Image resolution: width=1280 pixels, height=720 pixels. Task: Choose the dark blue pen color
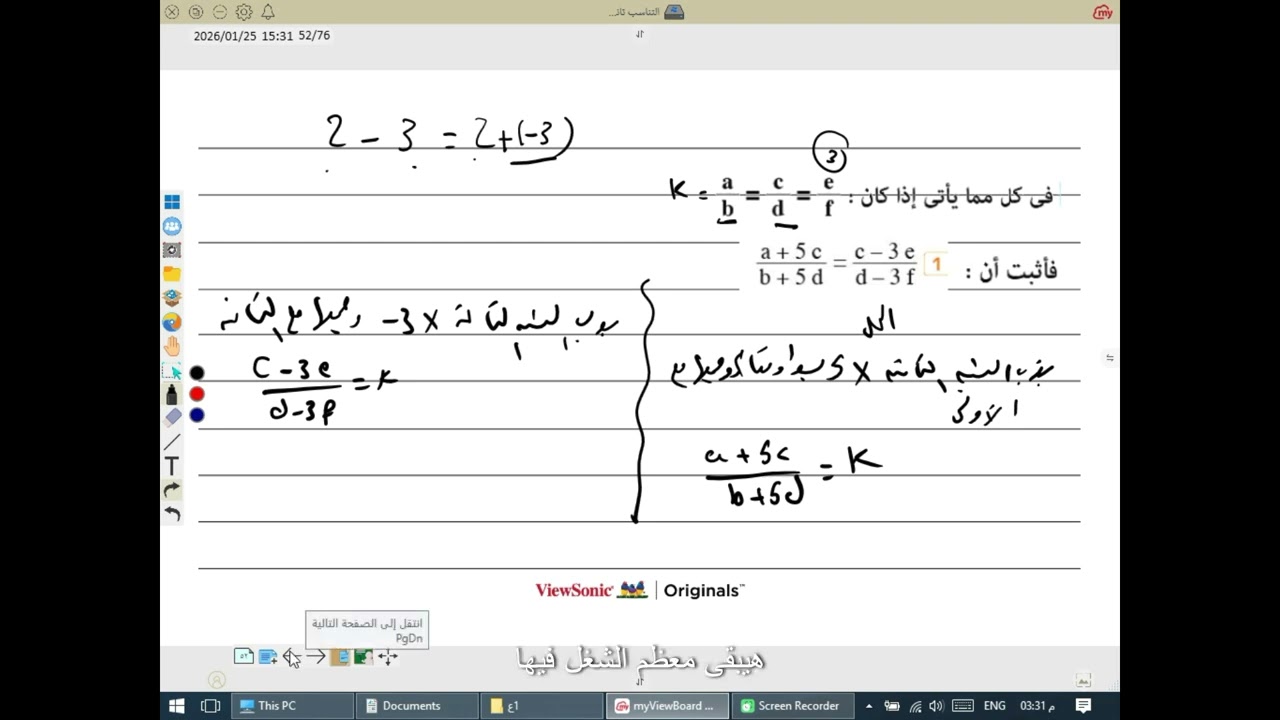click(x=197, y=415)
